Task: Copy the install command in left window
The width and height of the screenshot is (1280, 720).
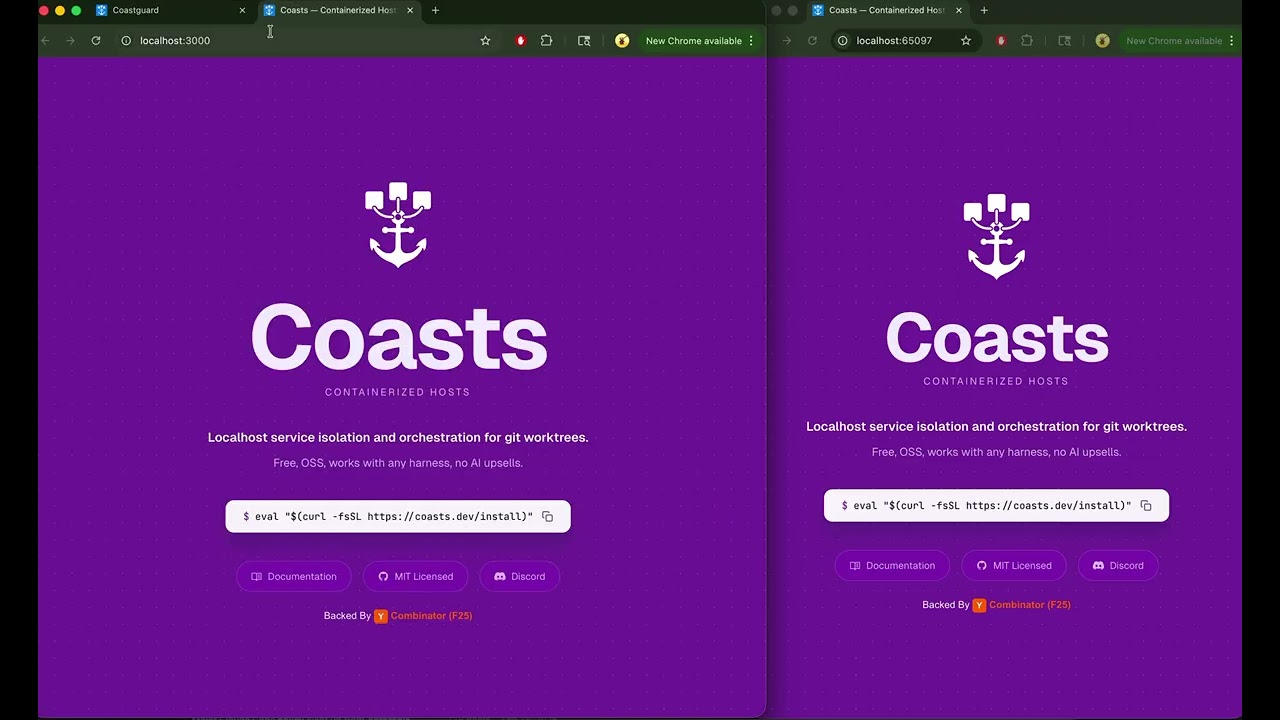Action: (x=547, y=517)
